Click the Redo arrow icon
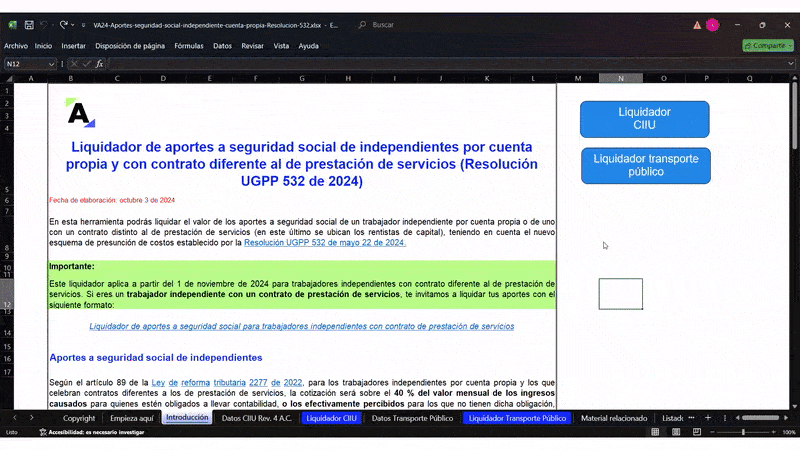 click(65, 24)
